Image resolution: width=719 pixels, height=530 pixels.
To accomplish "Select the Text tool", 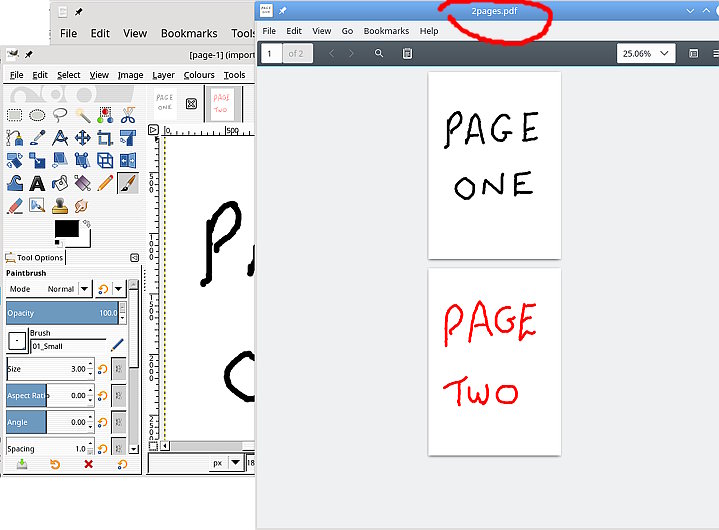I will click(x=37, y=183).
